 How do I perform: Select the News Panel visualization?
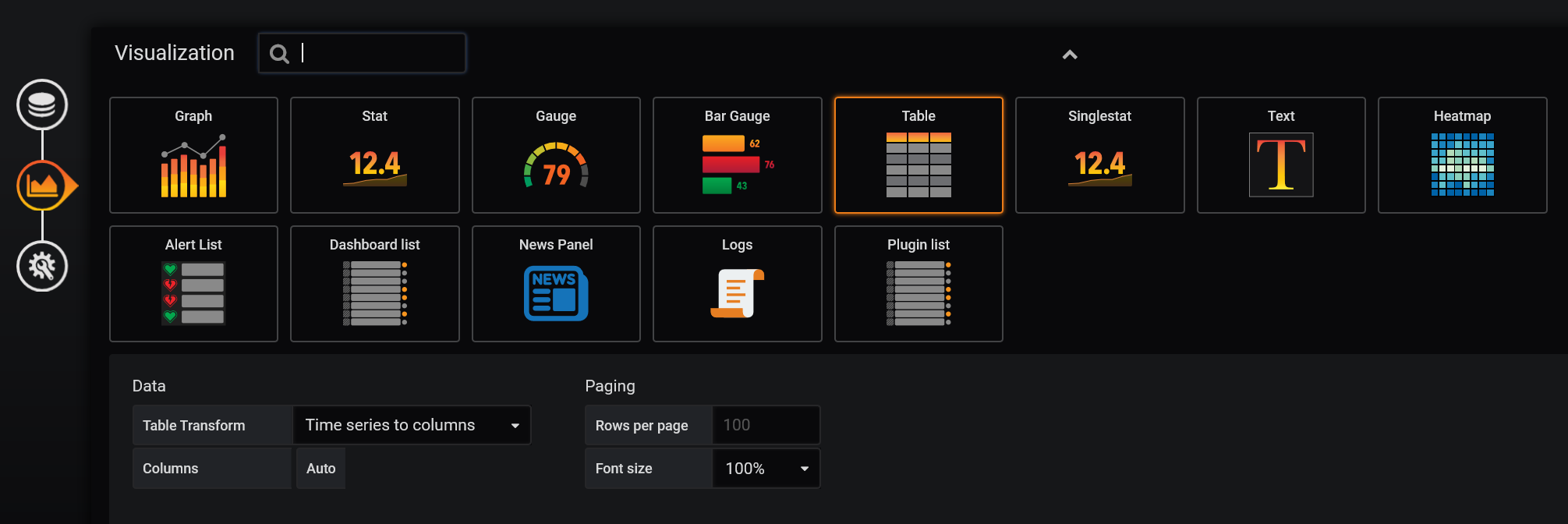click(x=556, y=284)
